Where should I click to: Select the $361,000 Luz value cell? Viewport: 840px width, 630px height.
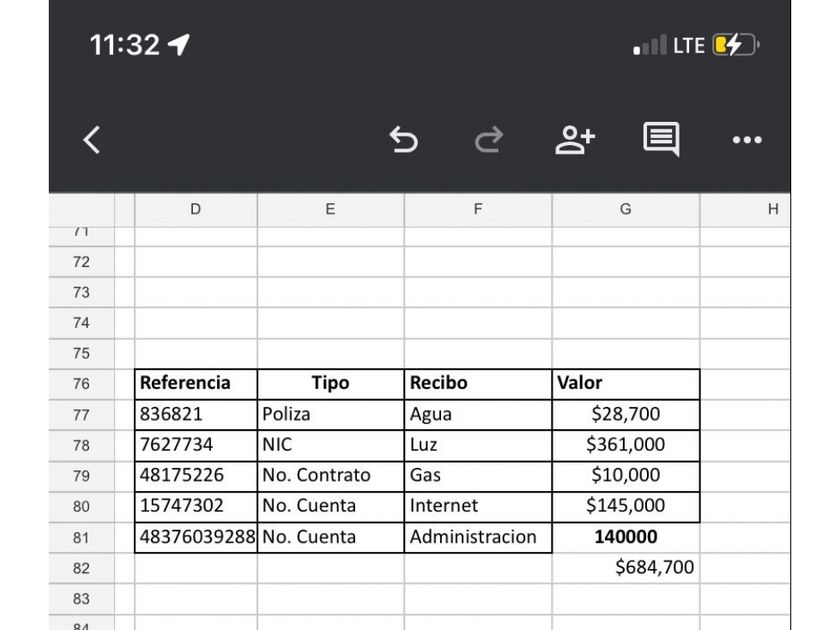click(625, 445)
